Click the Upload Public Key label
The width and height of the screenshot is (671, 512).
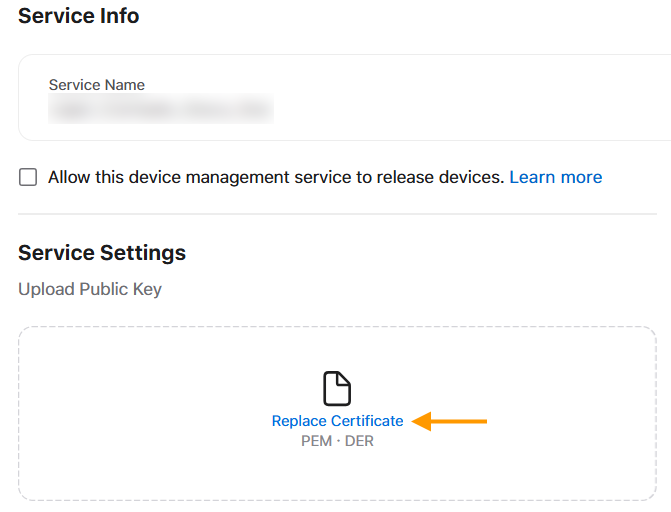[x=90, y=289]
